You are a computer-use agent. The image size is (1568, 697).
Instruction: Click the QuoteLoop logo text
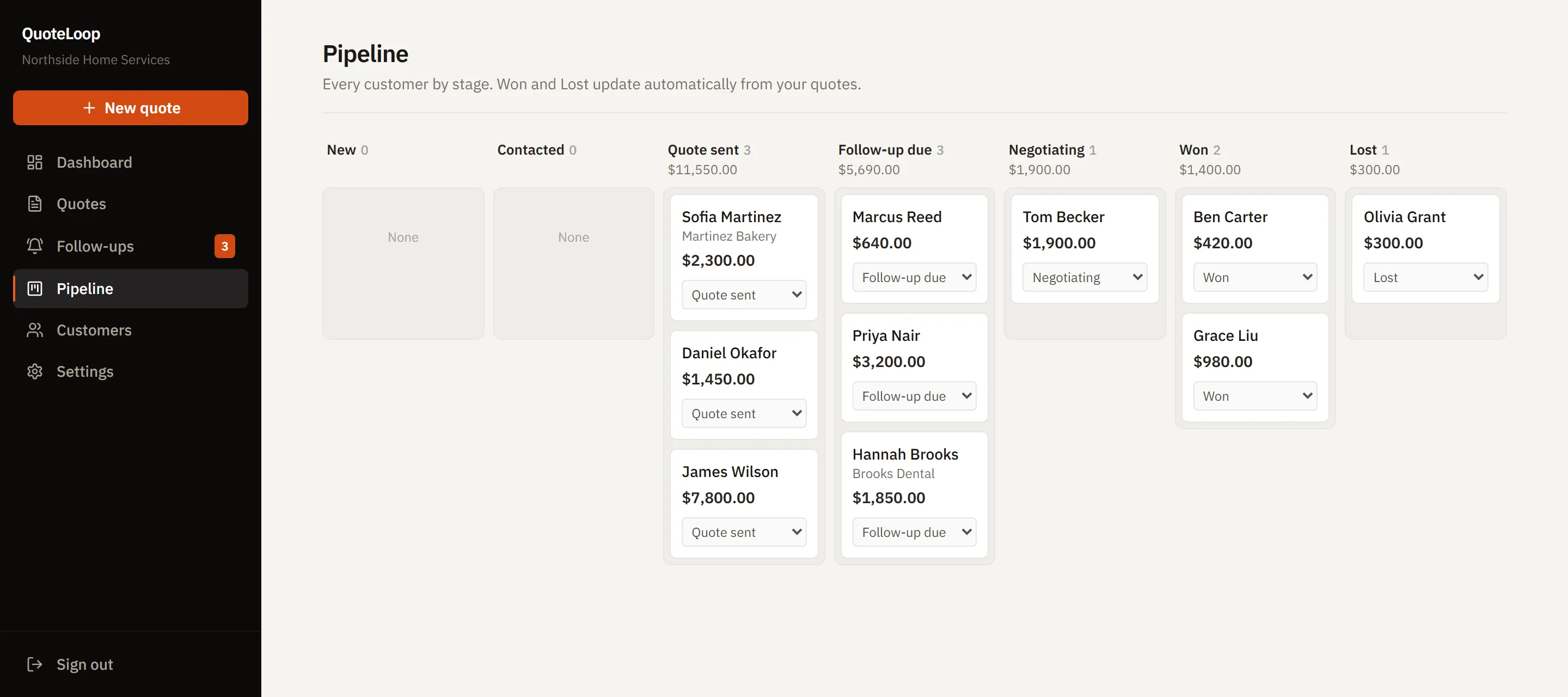click(61, 33)
